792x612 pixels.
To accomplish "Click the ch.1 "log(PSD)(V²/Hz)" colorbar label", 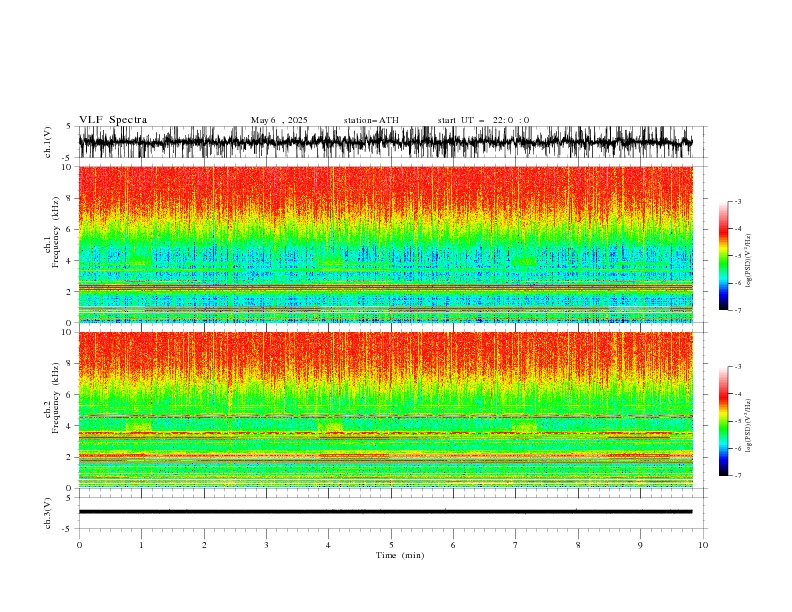I will click(x=748, y=261).
